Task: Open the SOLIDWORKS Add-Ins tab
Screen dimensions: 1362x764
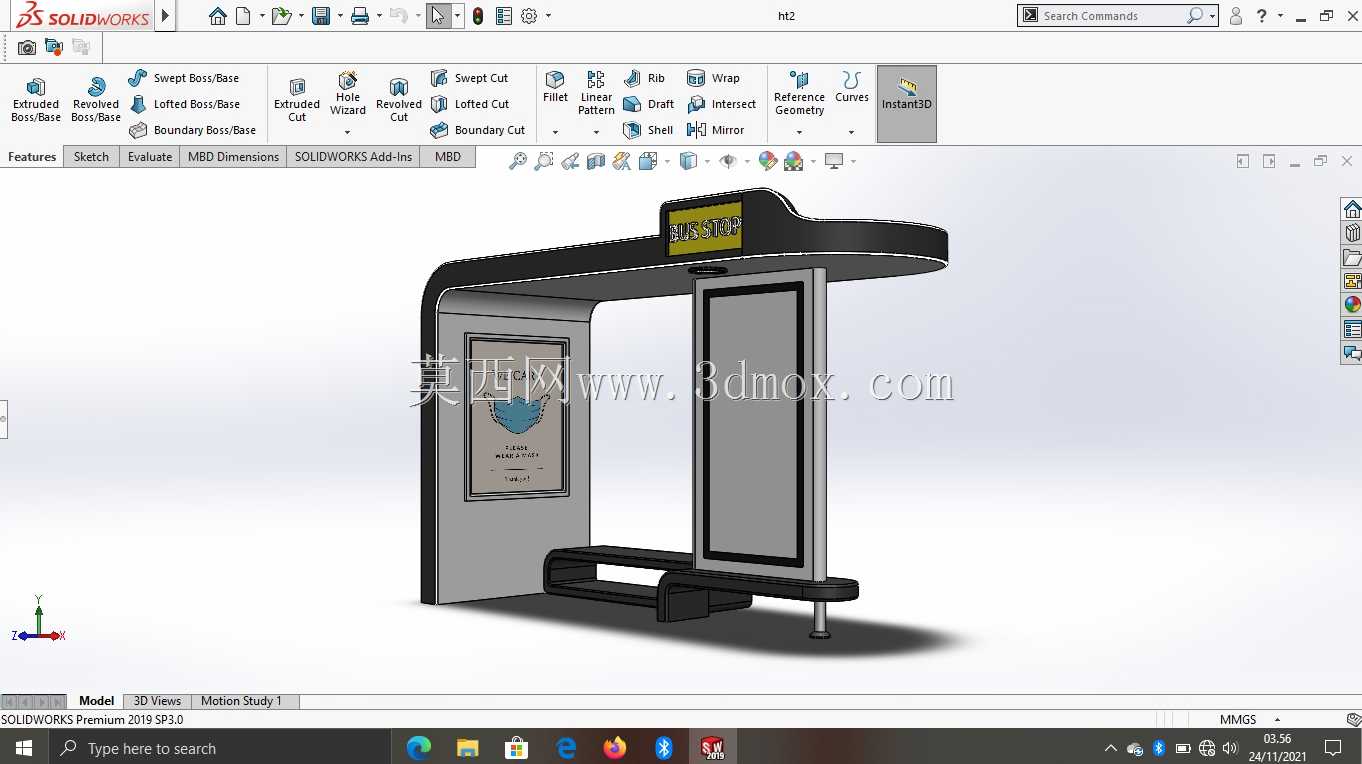Action: click(353, 157)
